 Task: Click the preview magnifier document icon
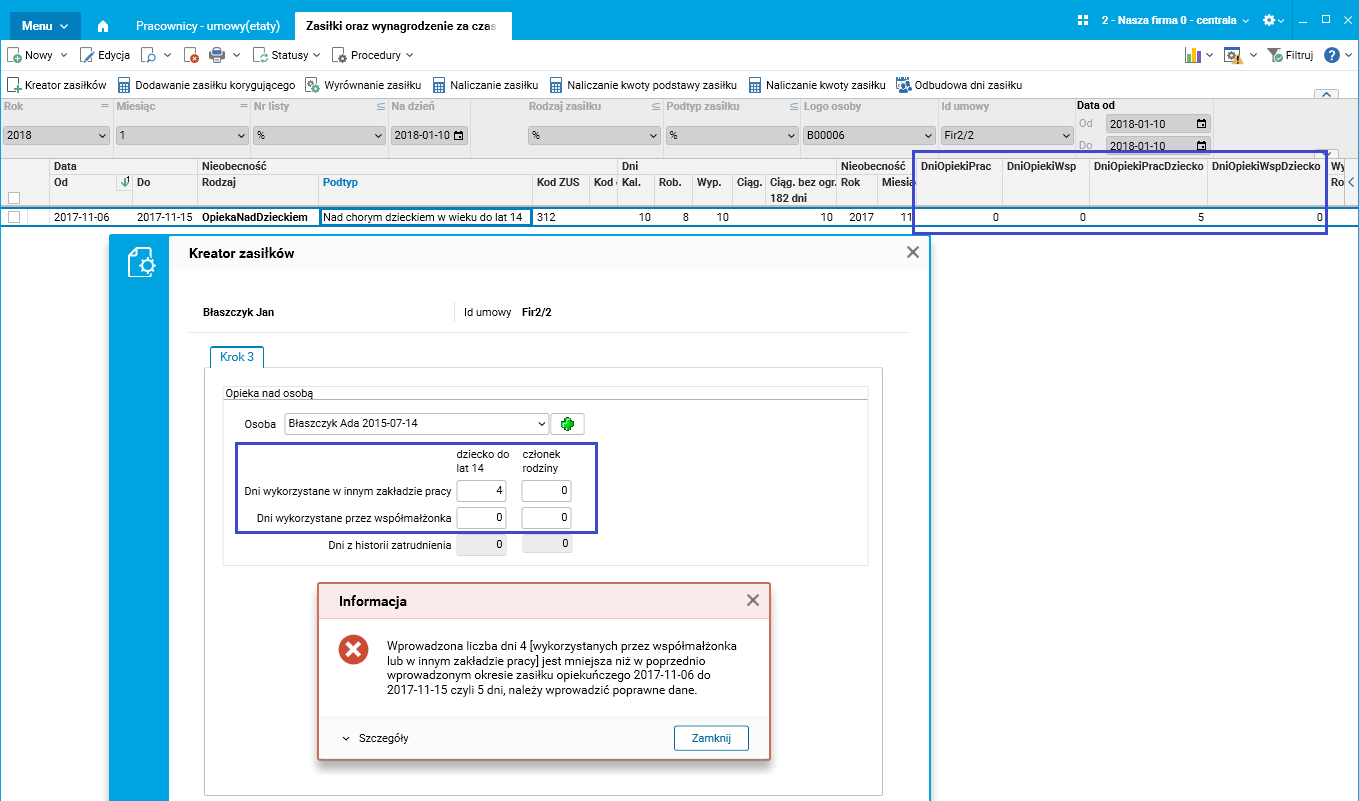coord(148,56)
